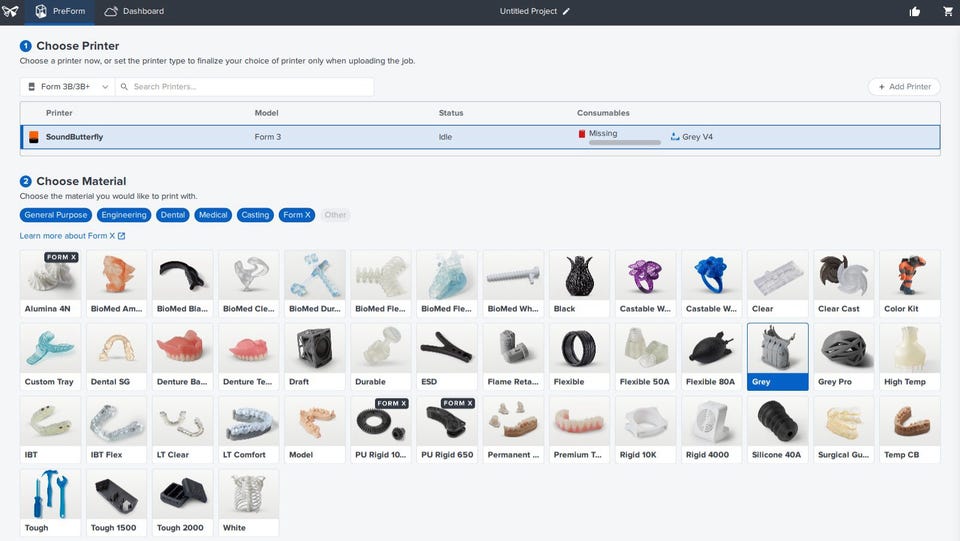
Task: Choose the Clear material card
Action: click(x=778, y=283)
